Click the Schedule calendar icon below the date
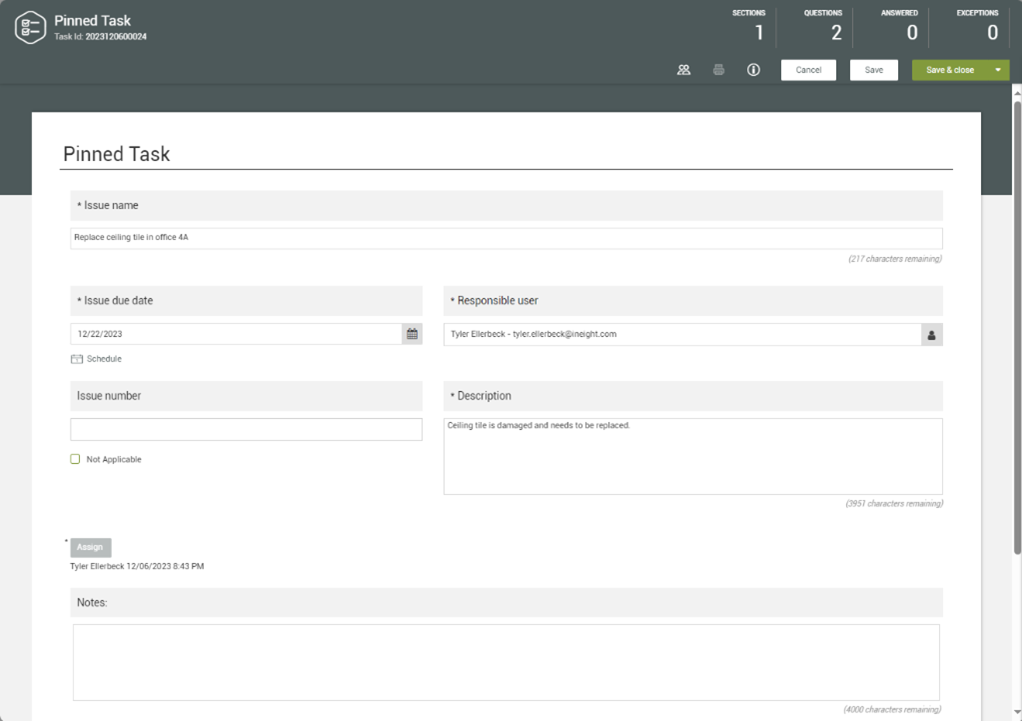The height and width of the screenshot is (721, 1022). (78, 358)
